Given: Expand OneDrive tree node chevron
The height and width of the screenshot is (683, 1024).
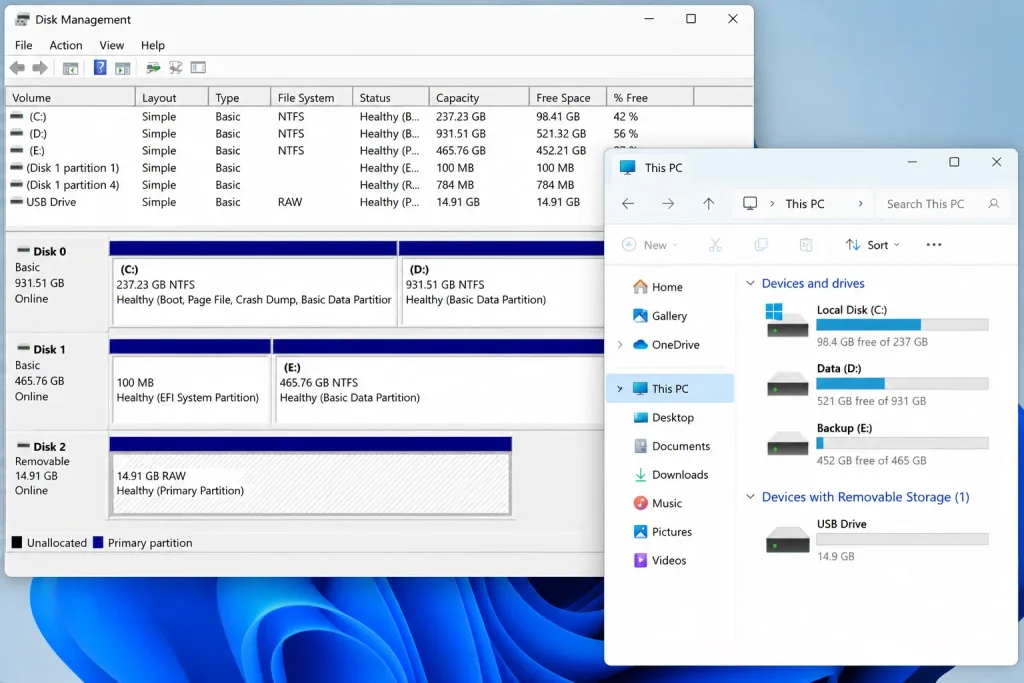Looking at the screenshot, I should 620,345.
